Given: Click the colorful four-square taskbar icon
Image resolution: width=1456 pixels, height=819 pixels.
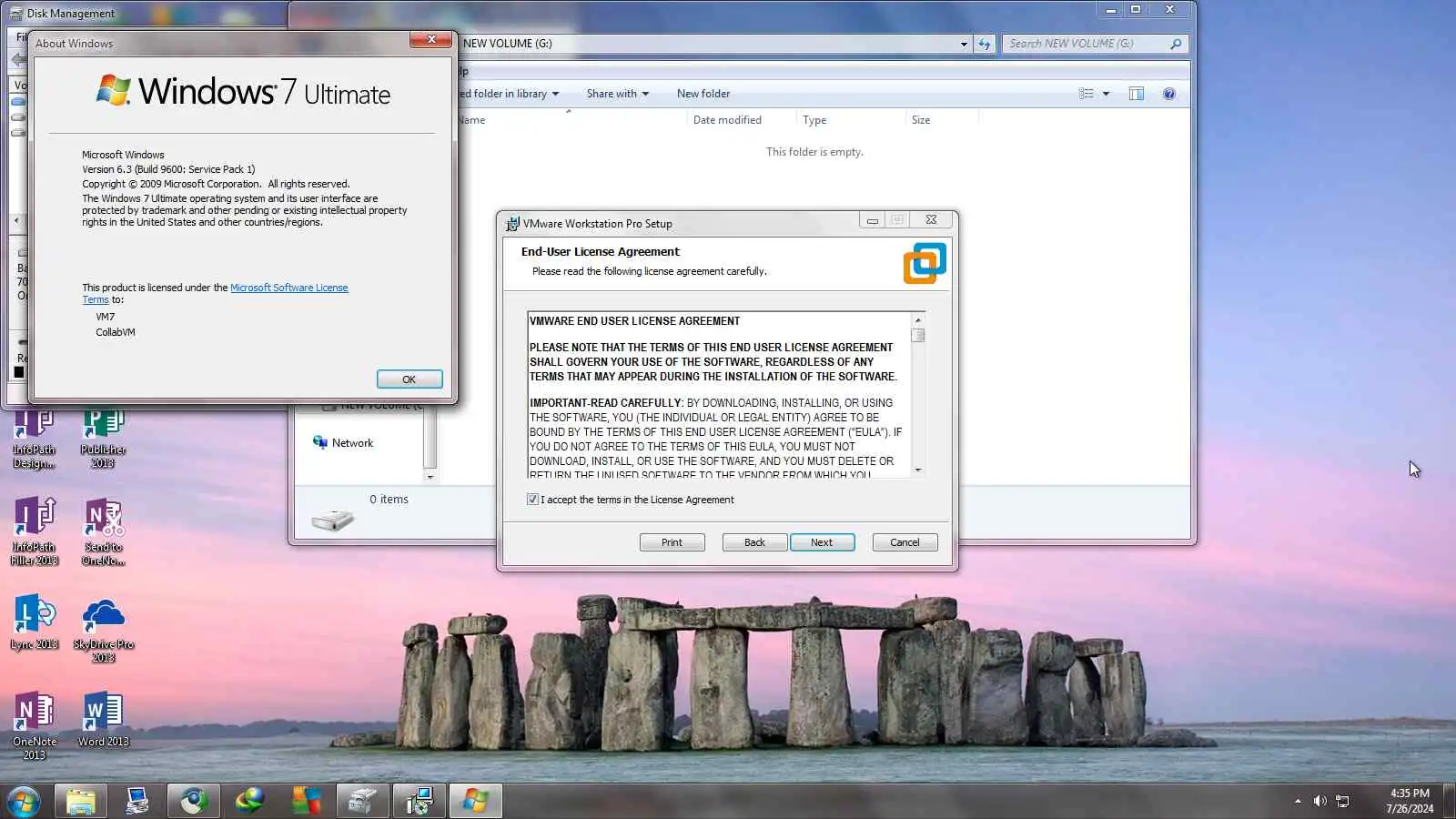Looking at the screenshot, I should (x=307, y=802).
